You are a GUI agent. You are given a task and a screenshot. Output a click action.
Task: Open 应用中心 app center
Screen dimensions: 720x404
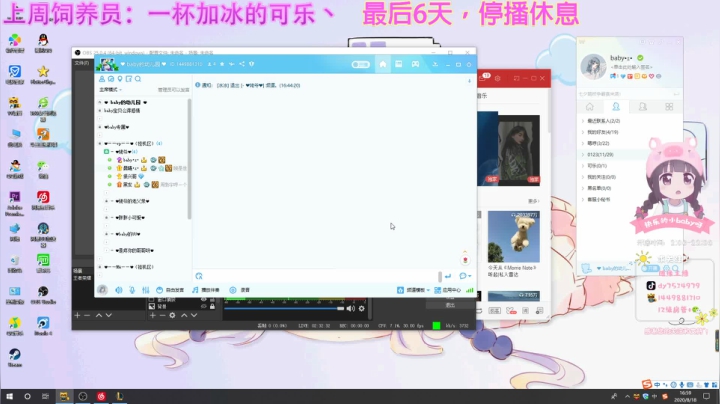coord(447,290)
